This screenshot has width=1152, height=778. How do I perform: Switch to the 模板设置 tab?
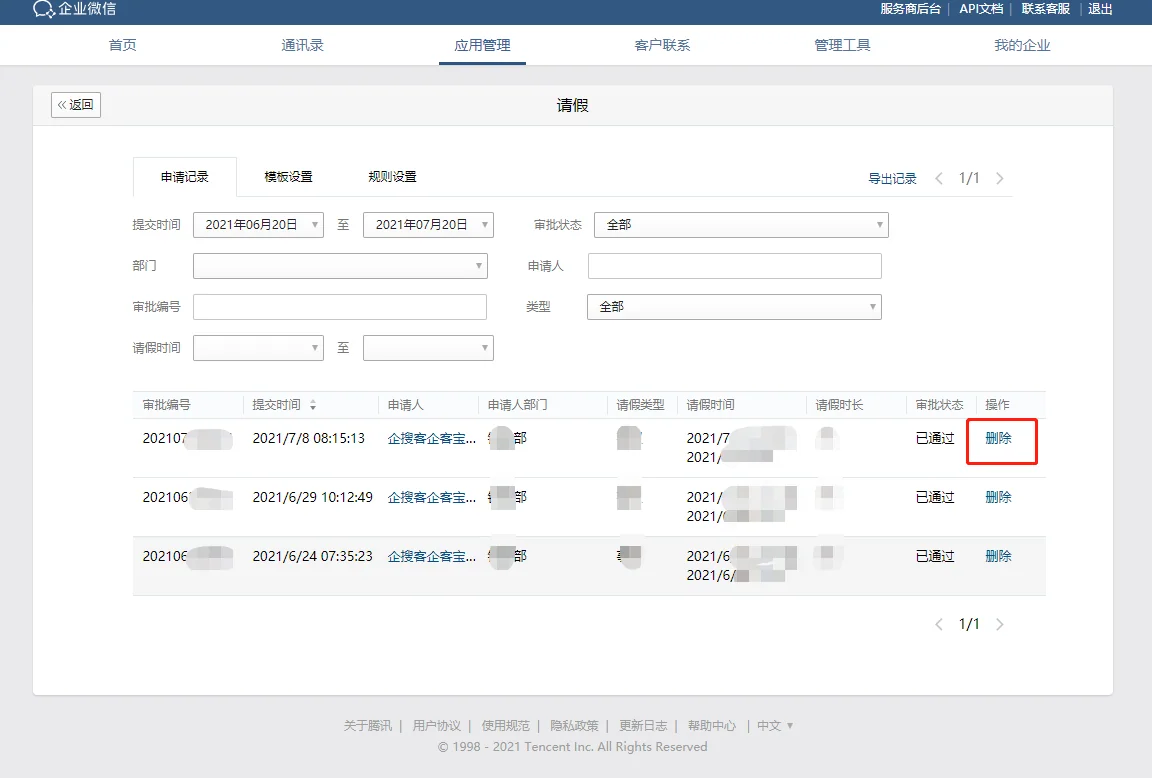288,177
